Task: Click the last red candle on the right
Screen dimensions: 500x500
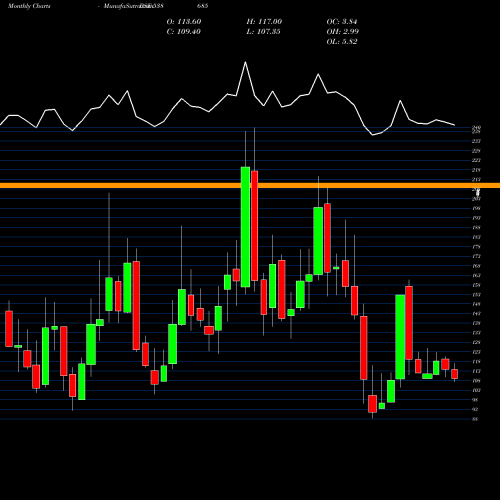Action: 454,374
